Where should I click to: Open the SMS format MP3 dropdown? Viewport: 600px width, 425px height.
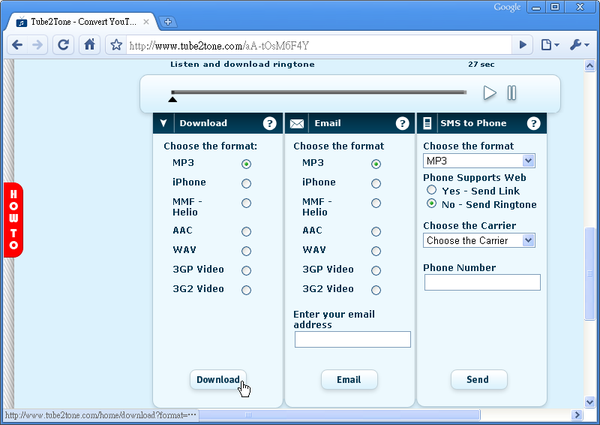479,161
